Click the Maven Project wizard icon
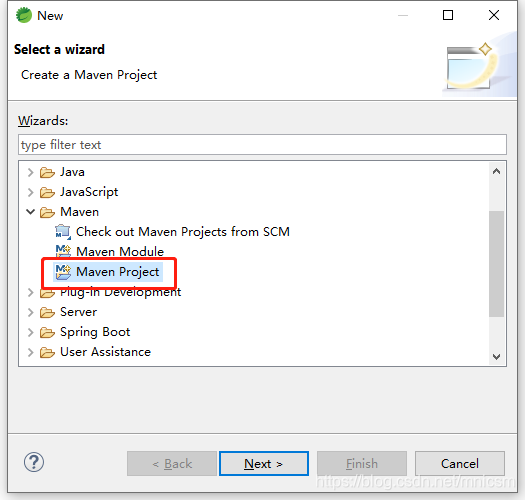The width and height of the screenshot is (525, 500). click(x=63, y=272)
